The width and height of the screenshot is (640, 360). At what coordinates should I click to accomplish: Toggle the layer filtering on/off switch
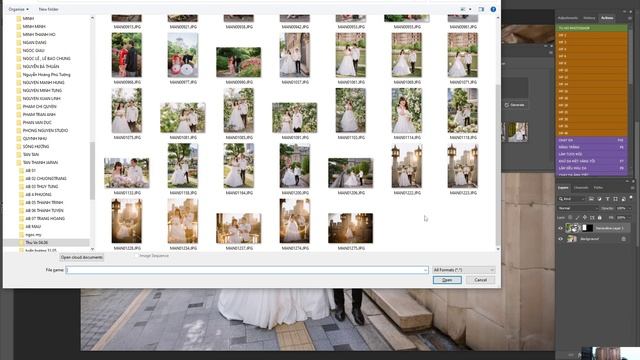point(631,198)
